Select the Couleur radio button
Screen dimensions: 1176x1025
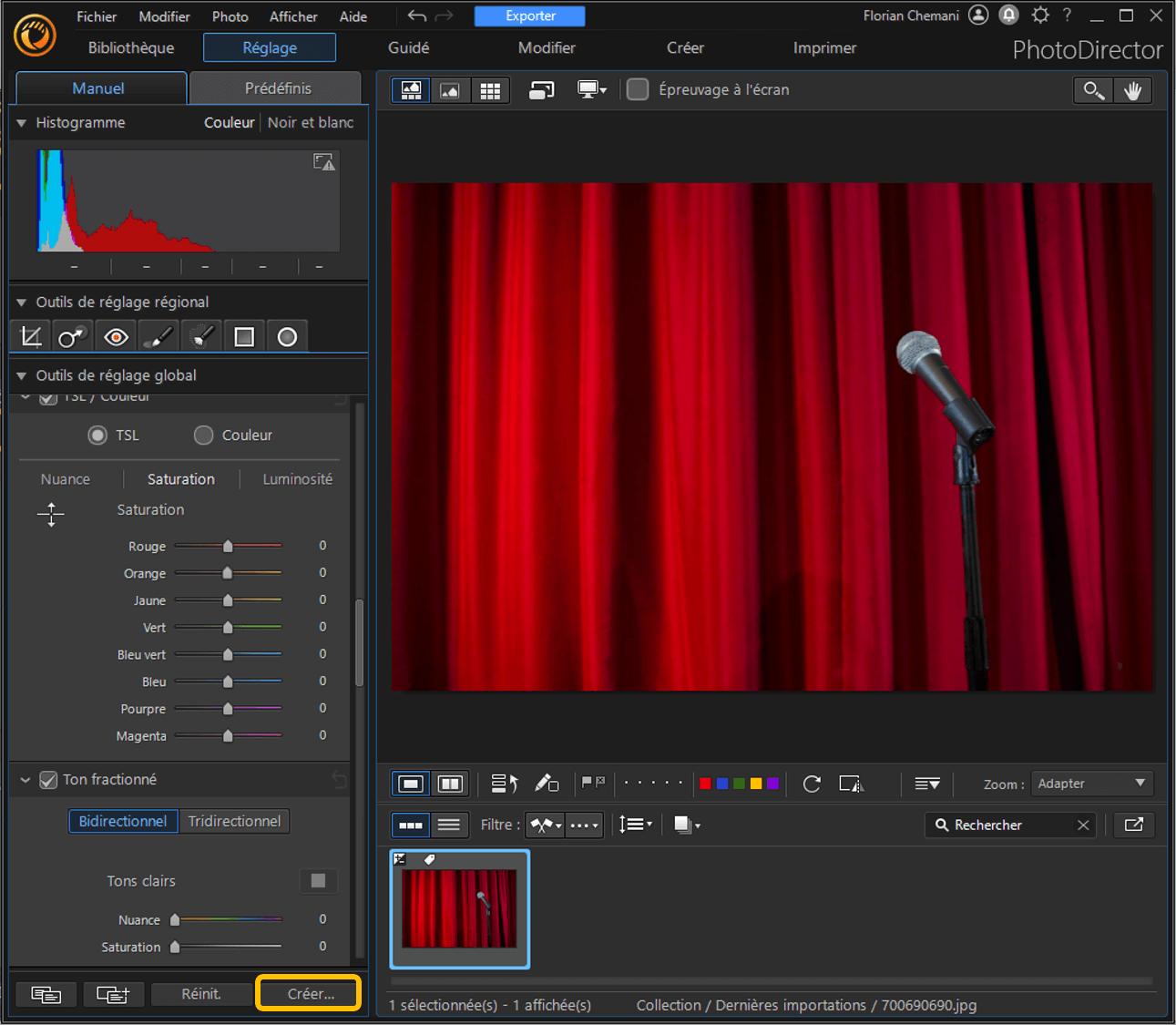click(204, 436)
